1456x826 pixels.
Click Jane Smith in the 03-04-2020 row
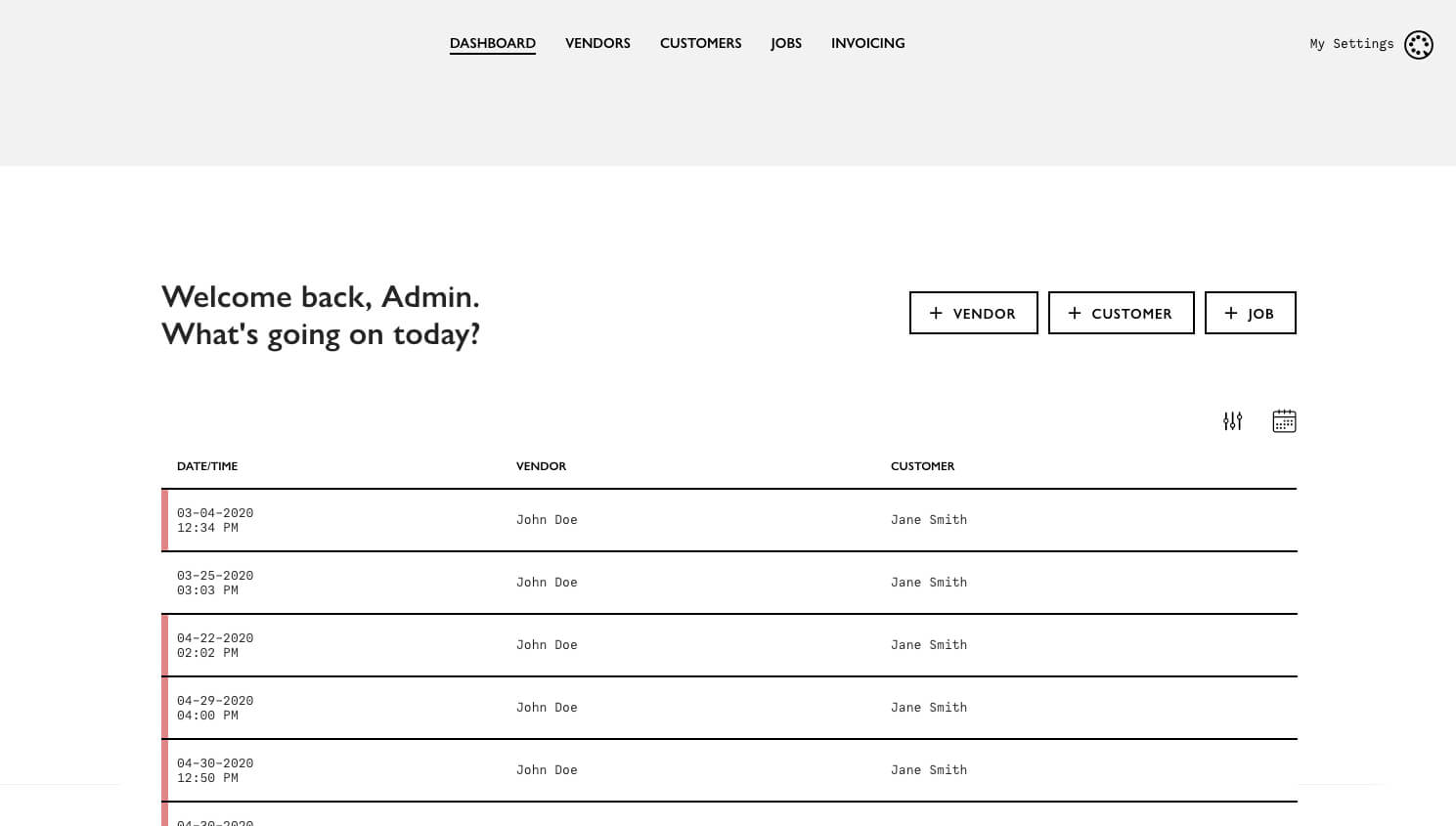point(929,520)
